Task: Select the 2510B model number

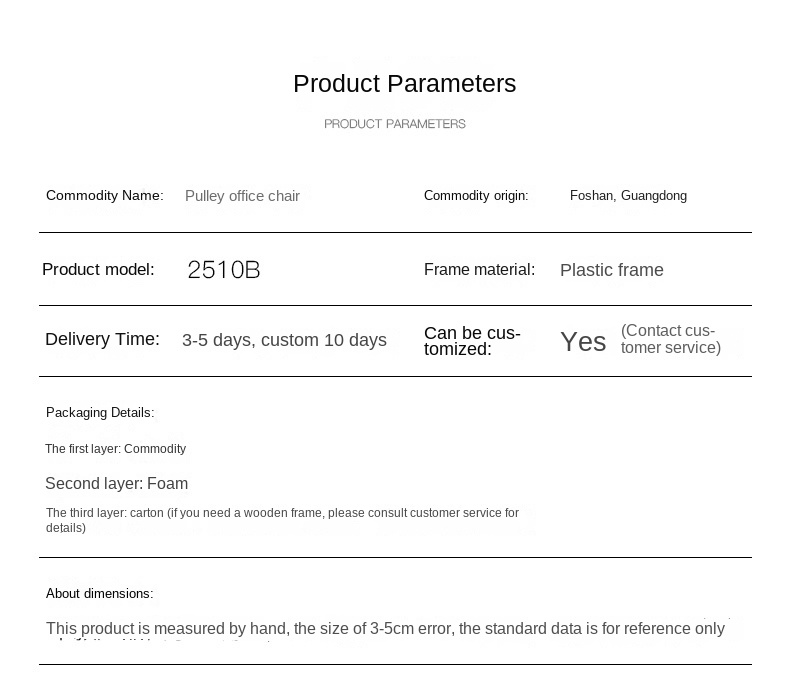Action: pos(224,269)
